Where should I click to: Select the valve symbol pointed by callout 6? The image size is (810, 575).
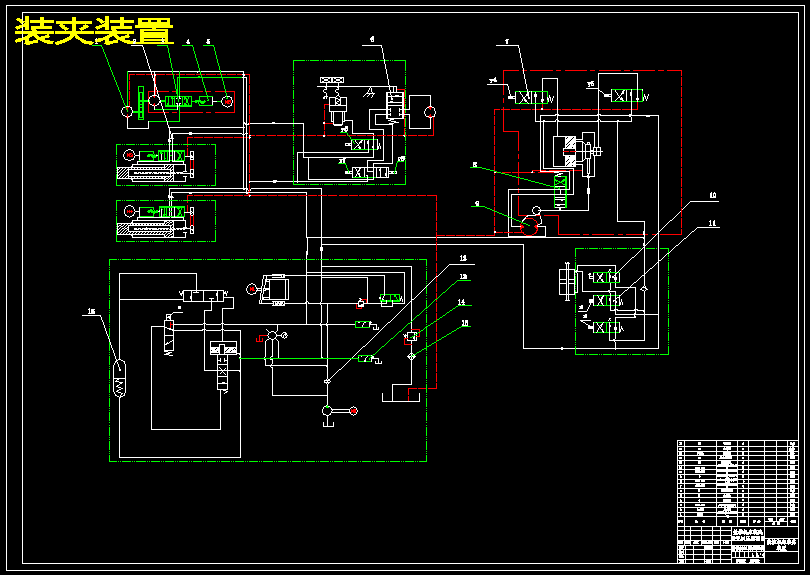(x=393, y=105)
